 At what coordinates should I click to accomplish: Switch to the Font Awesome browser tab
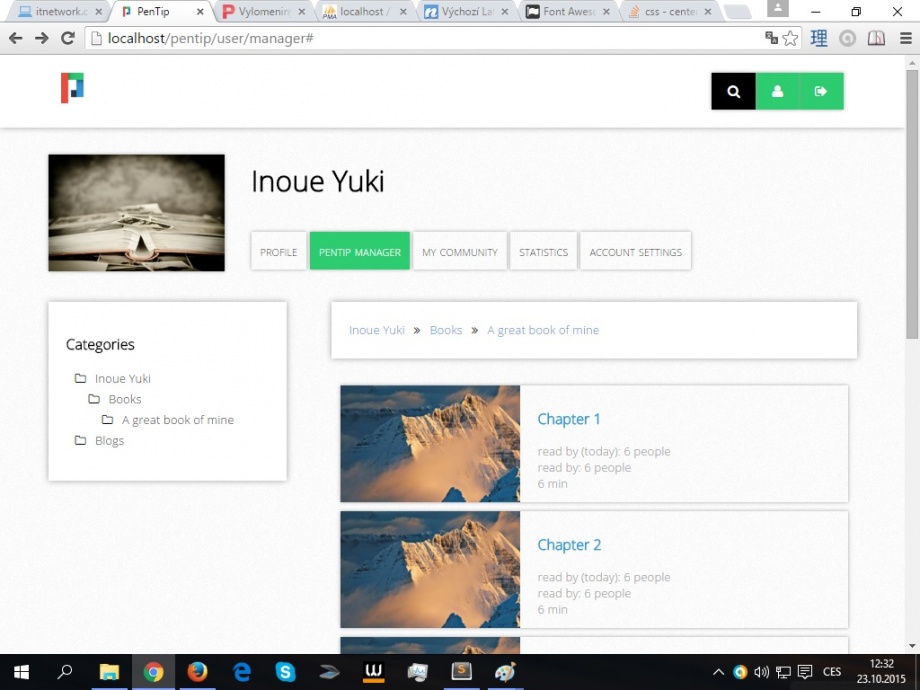(x=569, y=11)
